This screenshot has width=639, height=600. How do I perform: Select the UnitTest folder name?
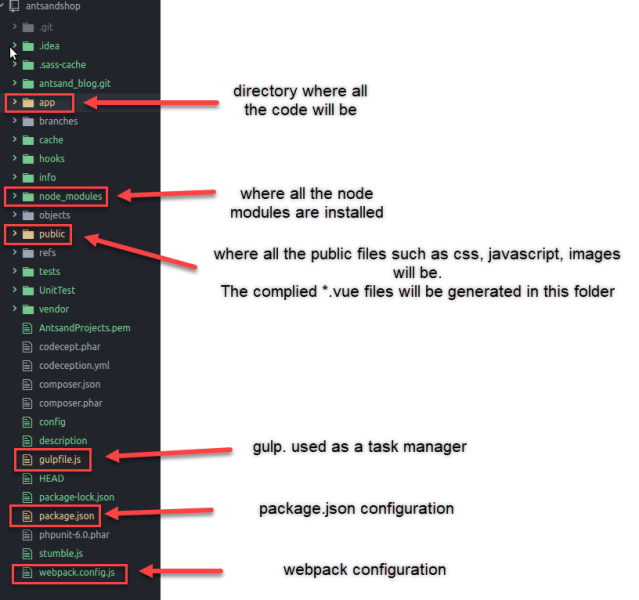click(x=57, y=290)
